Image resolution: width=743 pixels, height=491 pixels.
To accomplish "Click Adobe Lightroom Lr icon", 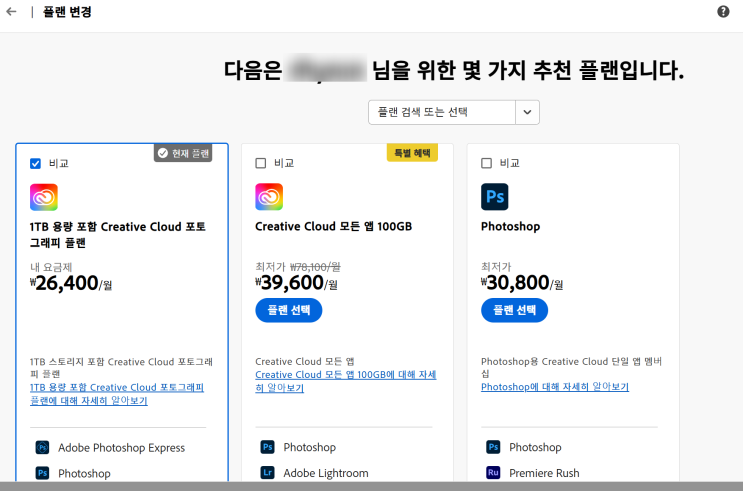I will click(x=268, y=473).
